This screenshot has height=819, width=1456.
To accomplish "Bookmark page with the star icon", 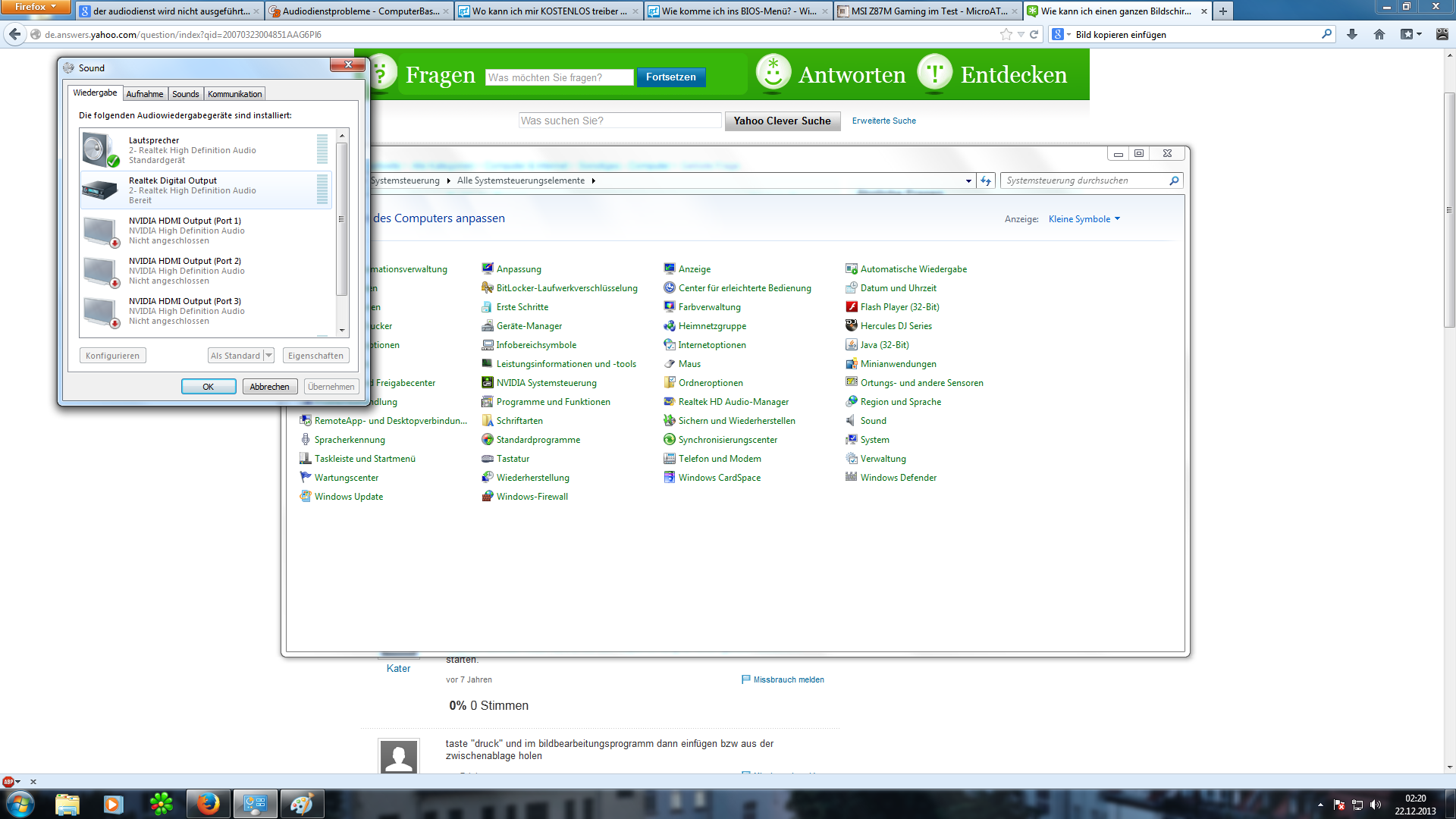I will 1006,34.
